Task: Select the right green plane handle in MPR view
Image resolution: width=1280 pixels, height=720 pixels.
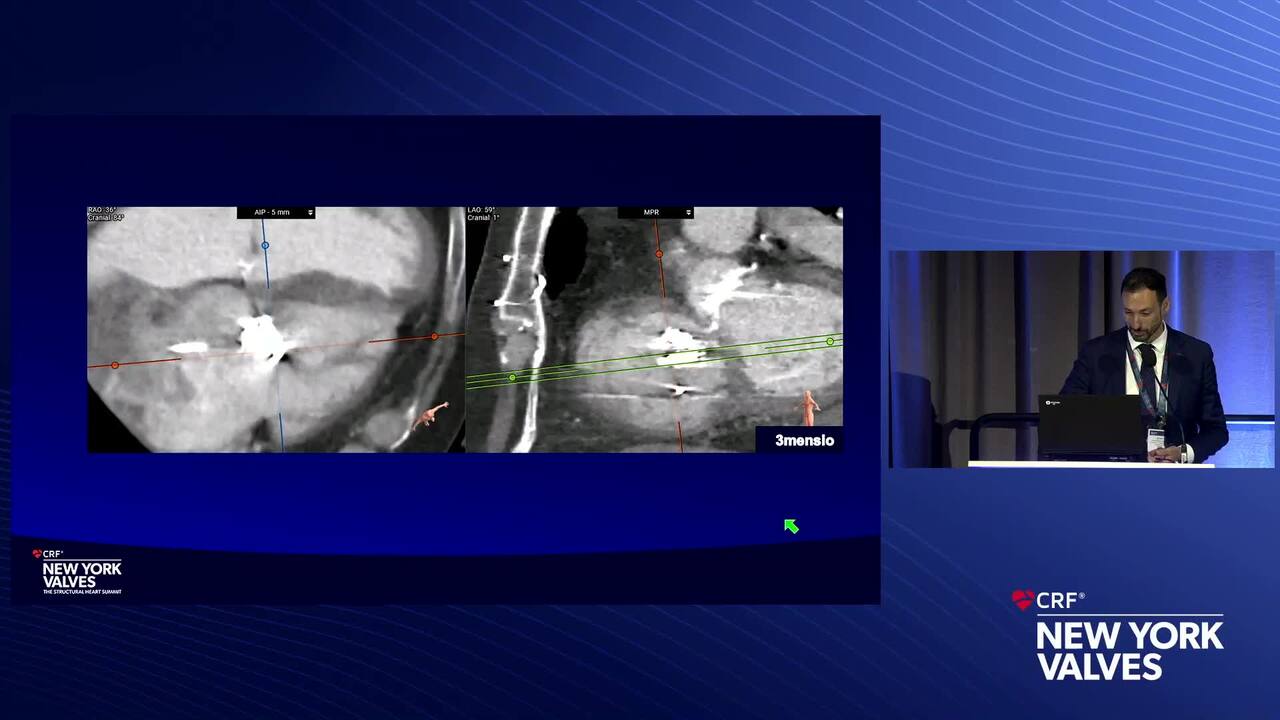Action: tap(830, 342)
